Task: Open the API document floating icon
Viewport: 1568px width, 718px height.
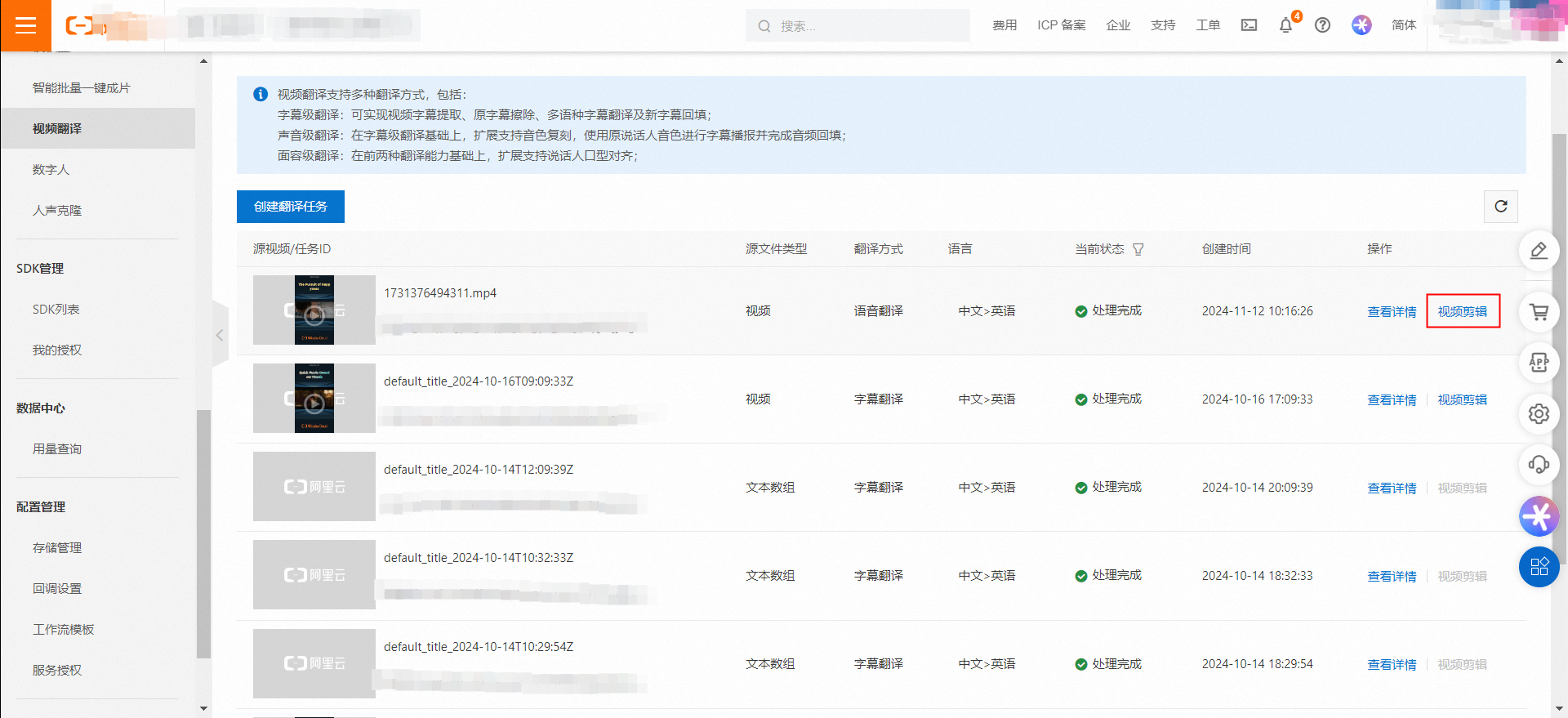Action: 1539,363
